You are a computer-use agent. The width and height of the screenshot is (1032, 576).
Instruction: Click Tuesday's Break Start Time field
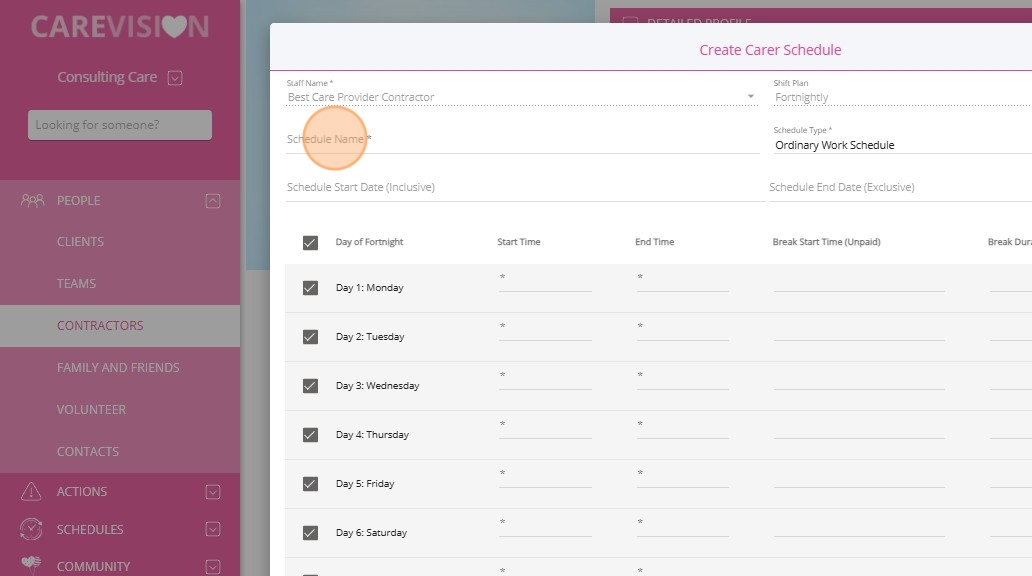(x=859, y=330)
